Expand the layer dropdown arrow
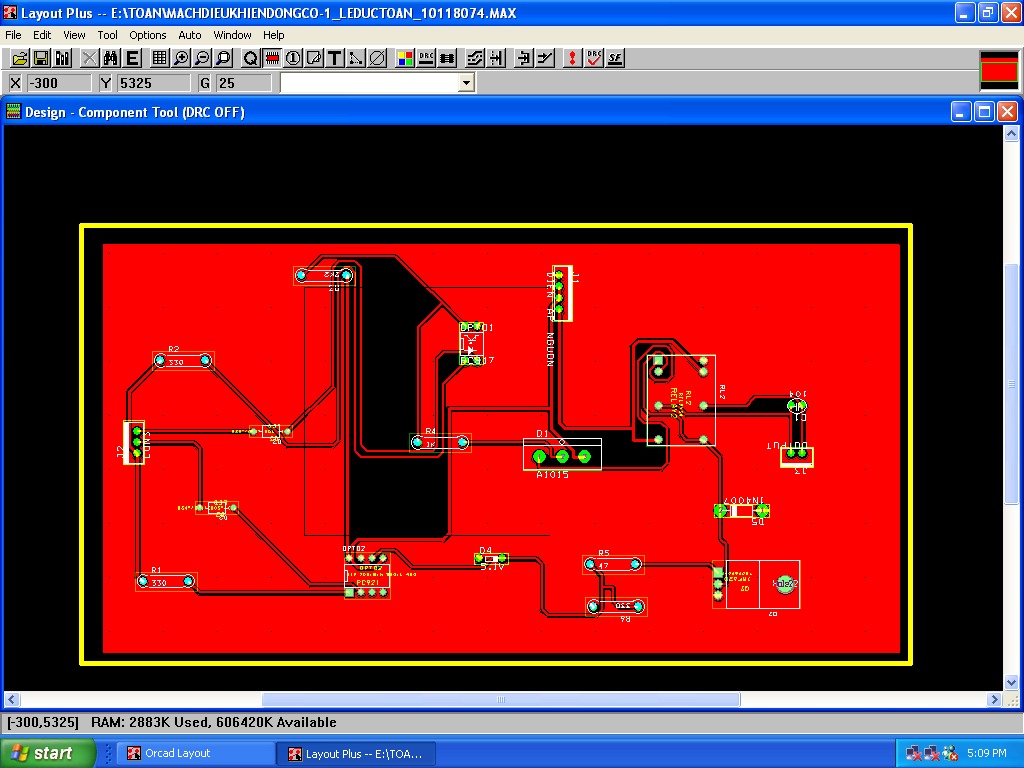This screenshot has height=768, width=1024. [x=466, y=83]
